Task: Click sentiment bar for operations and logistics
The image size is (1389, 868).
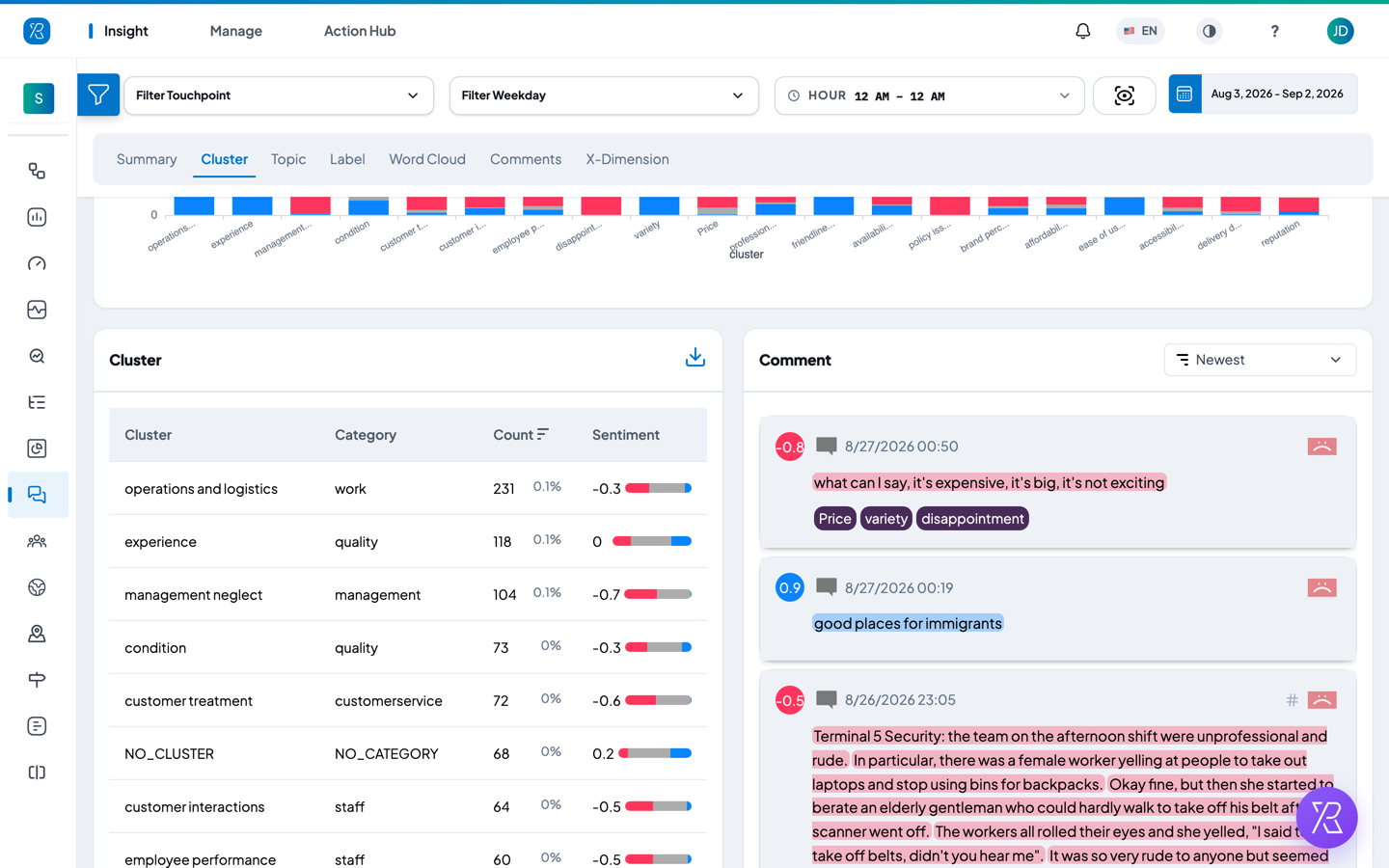Action: point(658,488)
